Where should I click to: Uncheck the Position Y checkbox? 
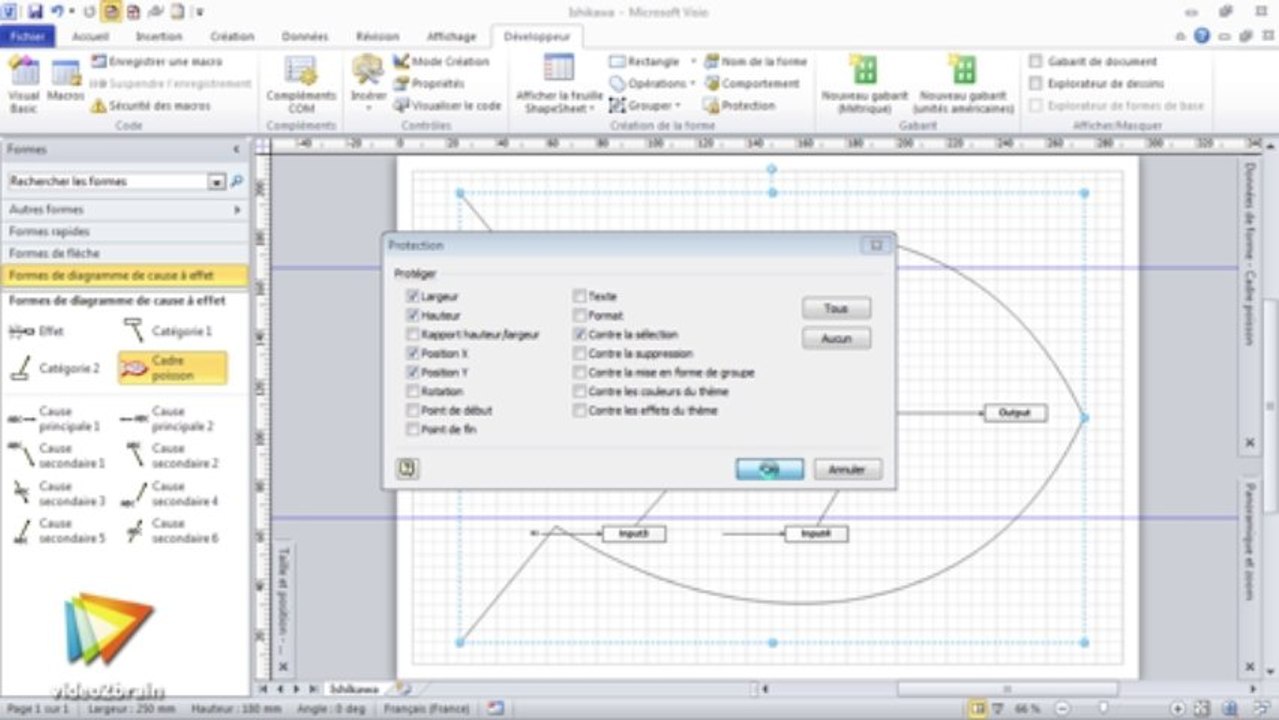coord(412,372)
